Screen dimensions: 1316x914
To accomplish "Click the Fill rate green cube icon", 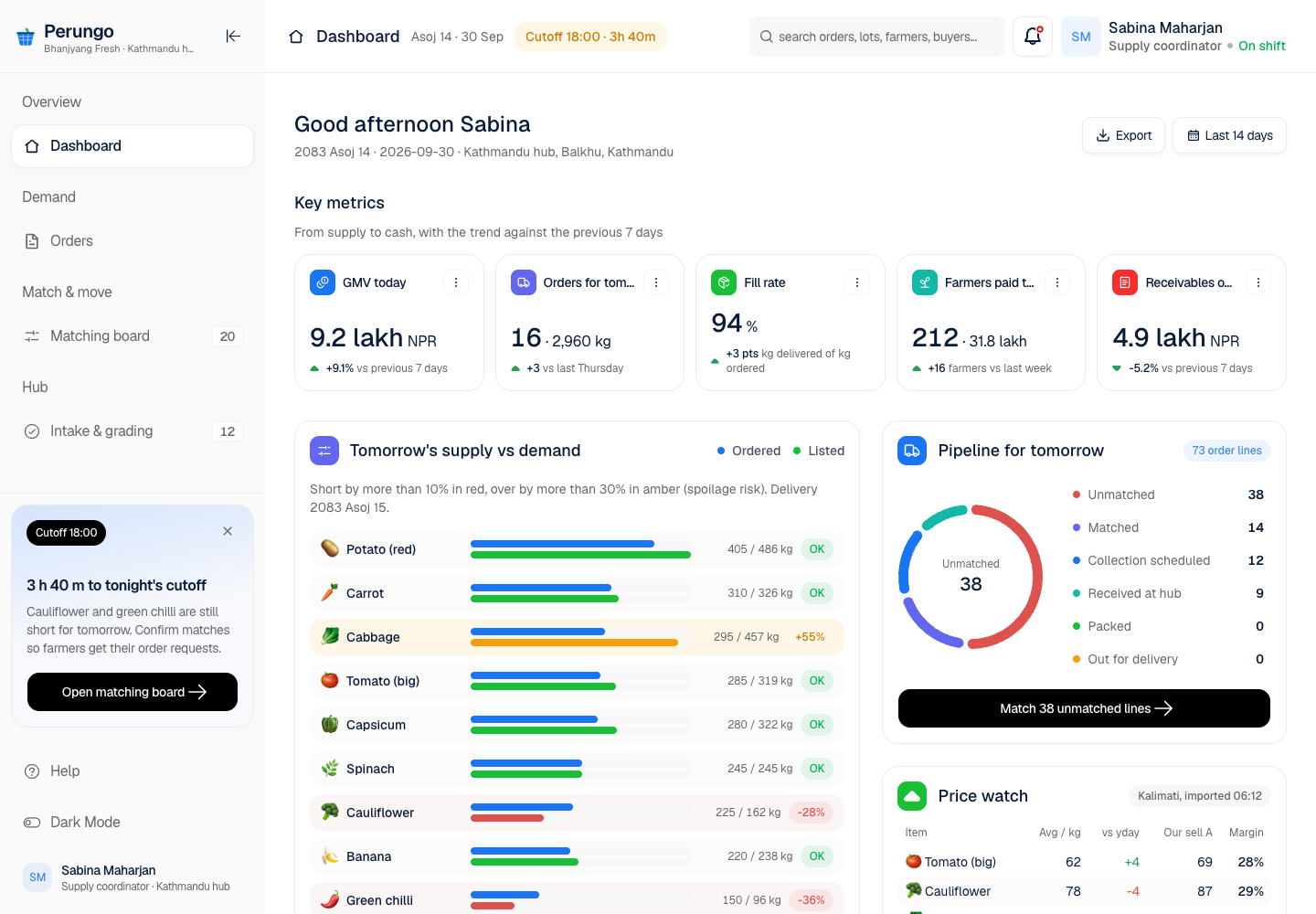I will click(x=724, y=282).
